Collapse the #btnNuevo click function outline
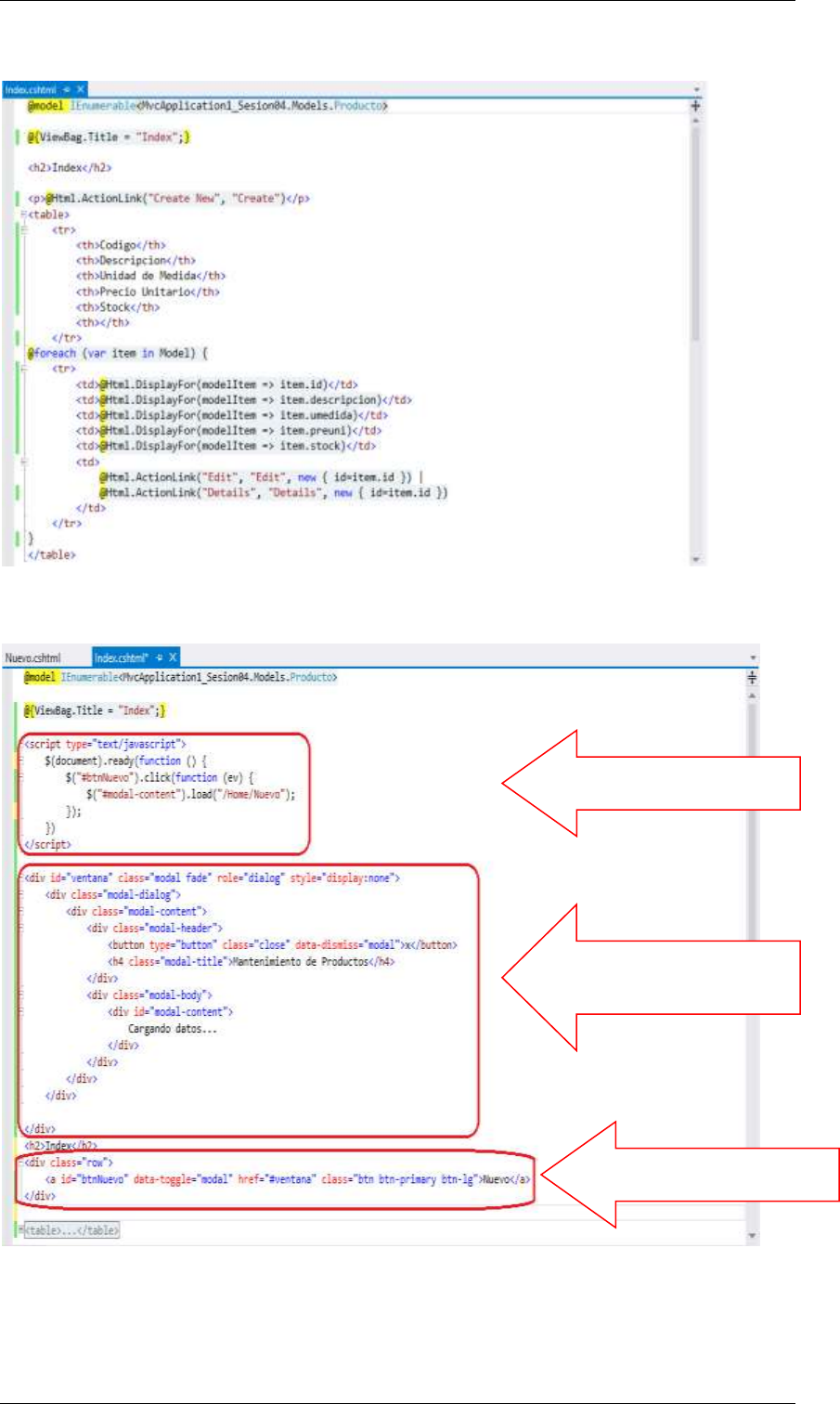Screen dimensions: 840x1404 coord(20,777)
